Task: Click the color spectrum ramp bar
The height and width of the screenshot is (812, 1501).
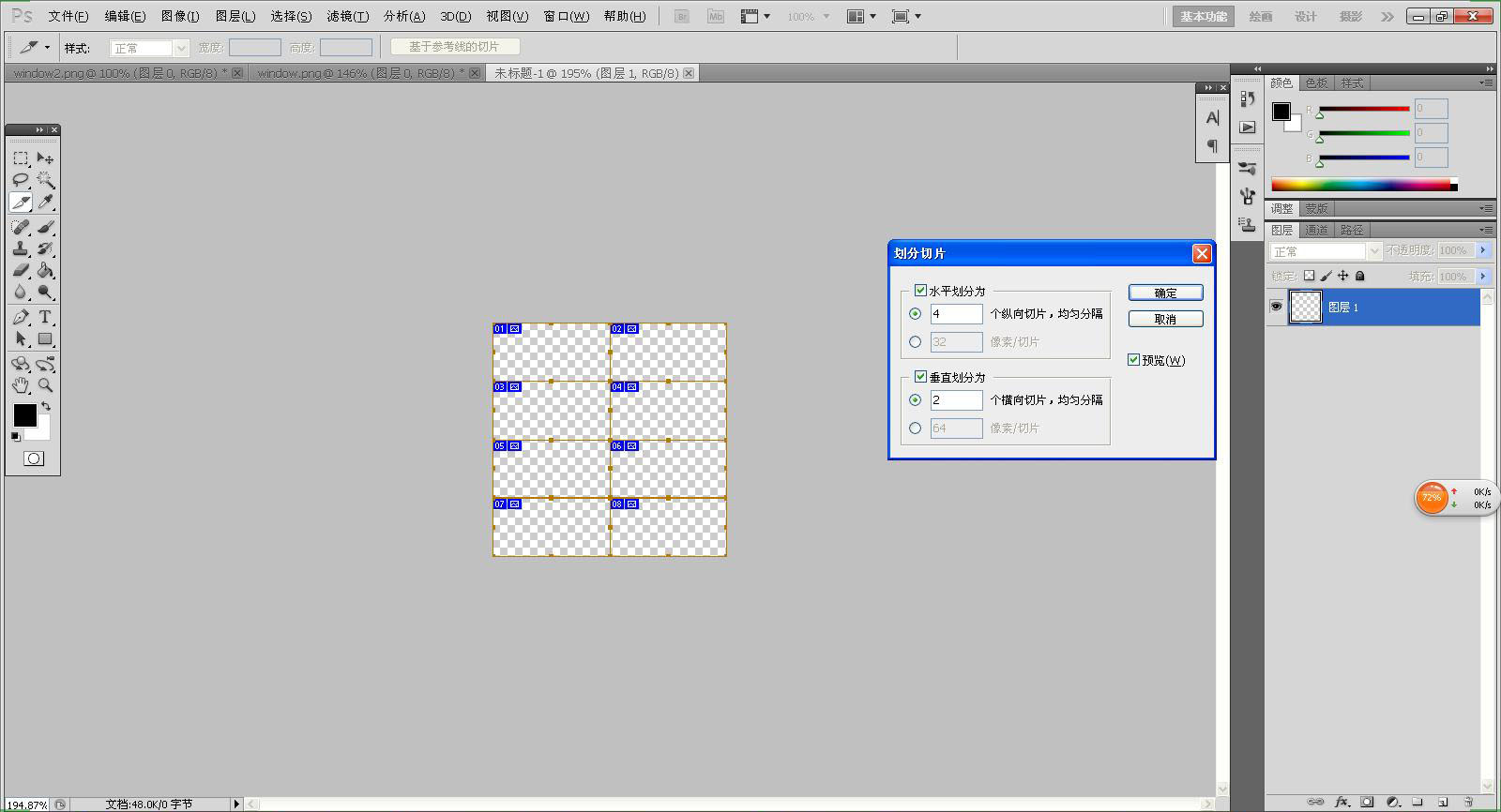Action: (1364, 185)
